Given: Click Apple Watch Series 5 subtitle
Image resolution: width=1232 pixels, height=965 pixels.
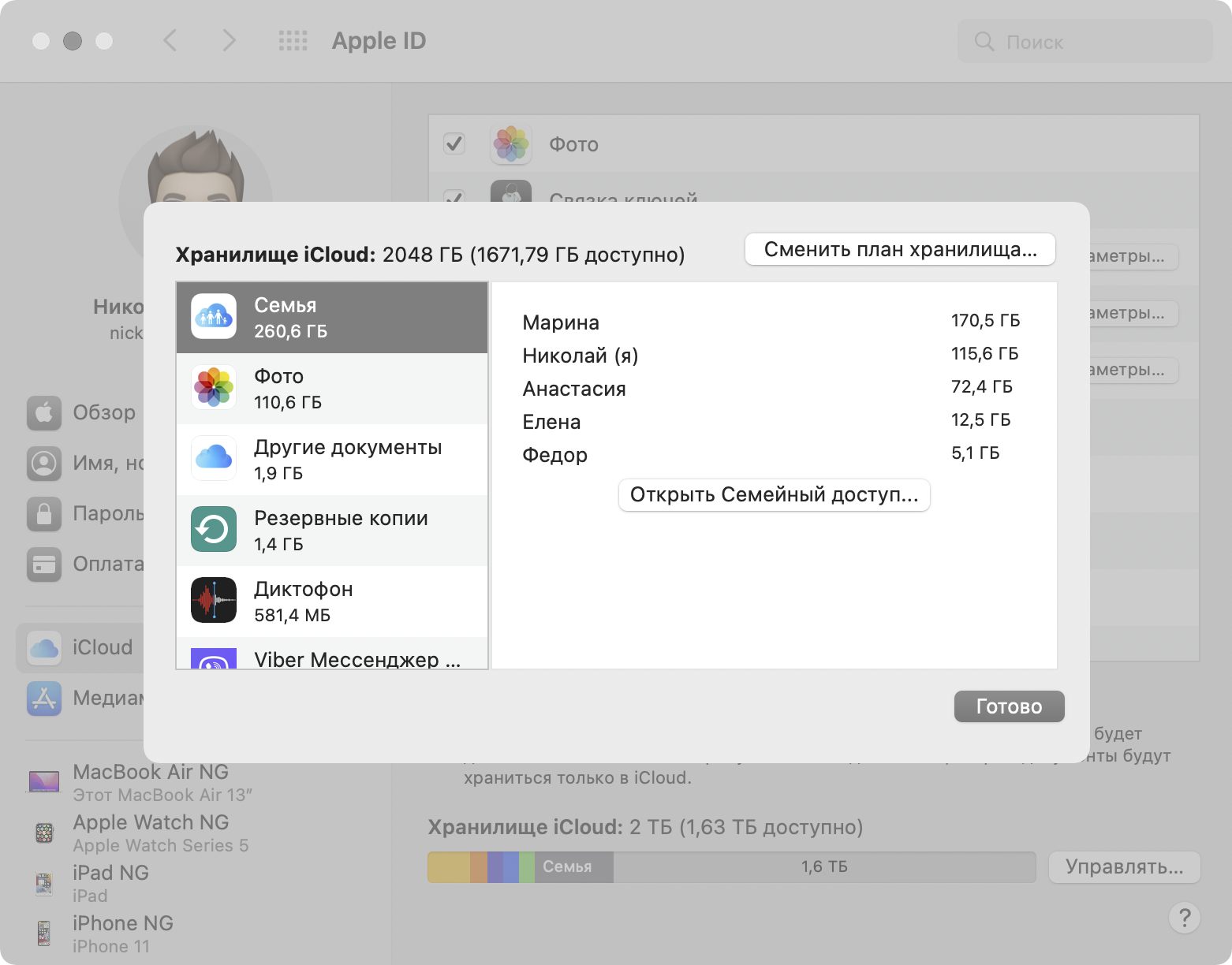Looking at the screenshot, I should click(x=161, y=845).
